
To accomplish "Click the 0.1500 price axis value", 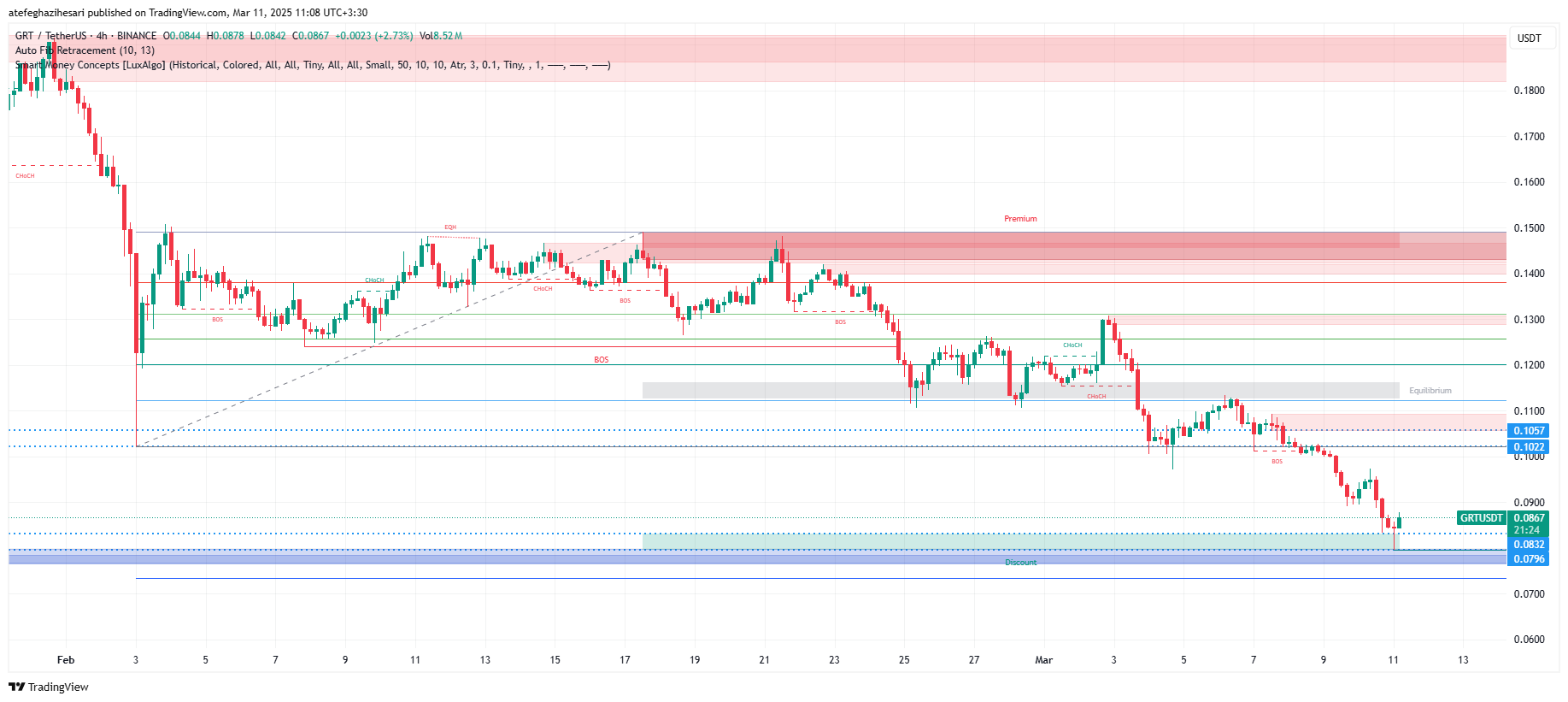I will (1529, 228).
